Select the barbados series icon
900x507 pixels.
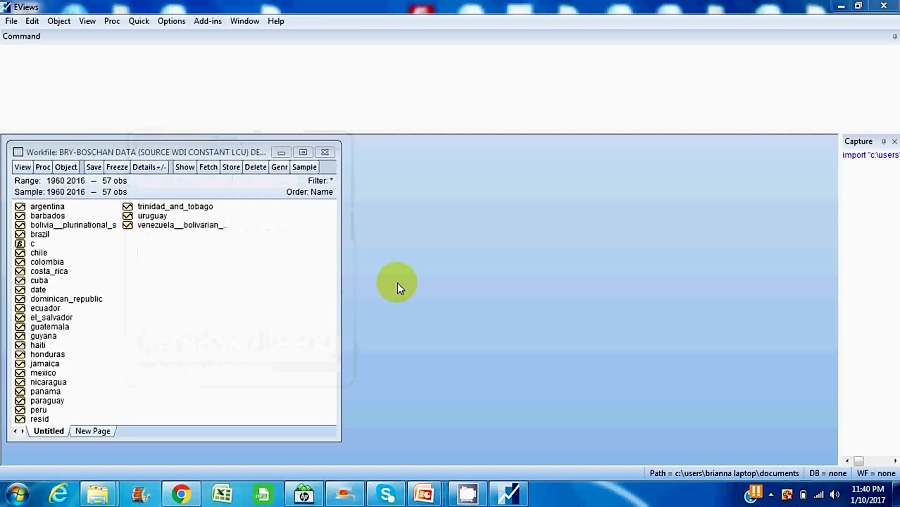coord(20,216)
